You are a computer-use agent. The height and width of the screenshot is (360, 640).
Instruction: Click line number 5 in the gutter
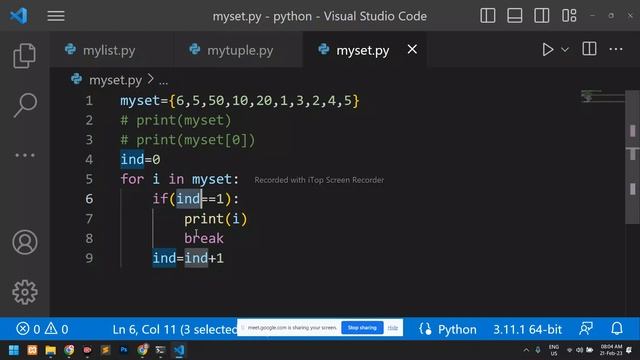tap(89, 179)
